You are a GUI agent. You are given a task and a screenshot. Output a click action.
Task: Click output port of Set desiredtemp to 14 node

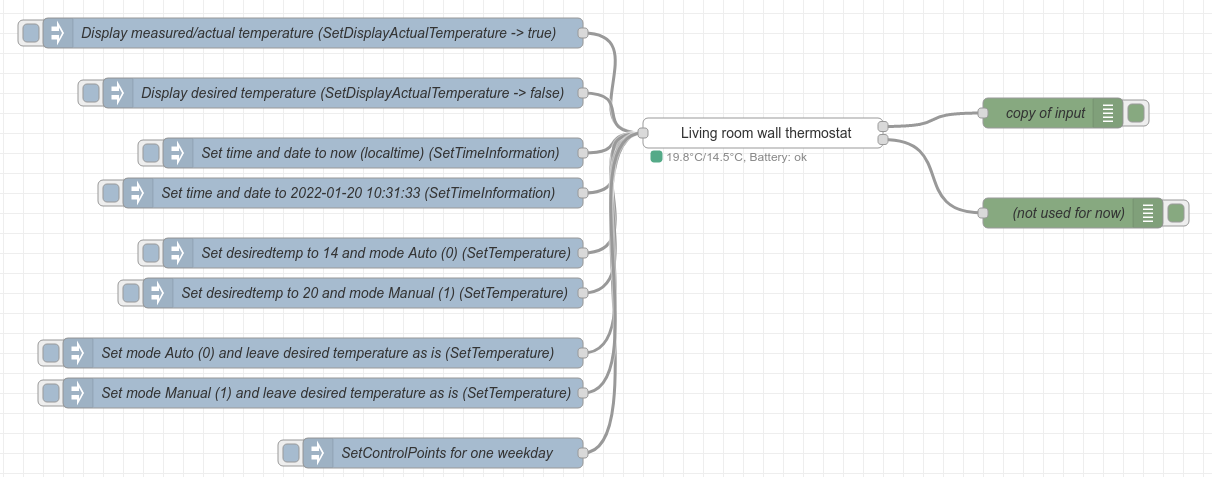583,253
